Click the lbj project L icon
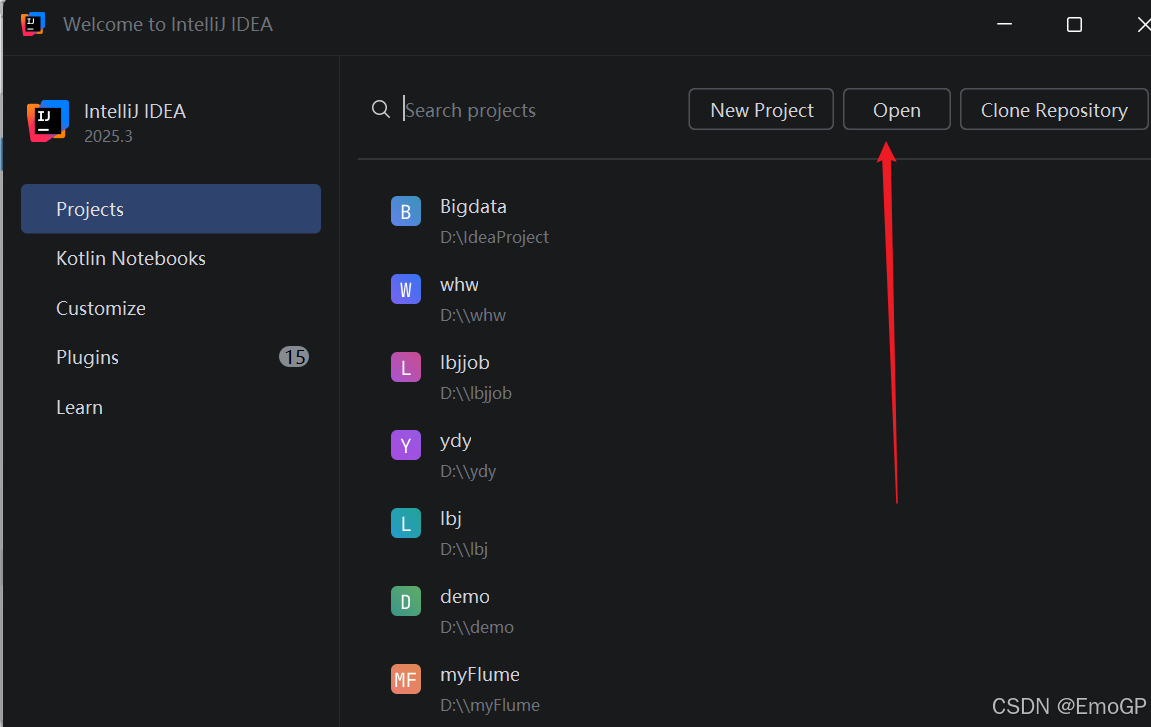The height and width of the screenshot is (727, 1151). pos(406,523)
